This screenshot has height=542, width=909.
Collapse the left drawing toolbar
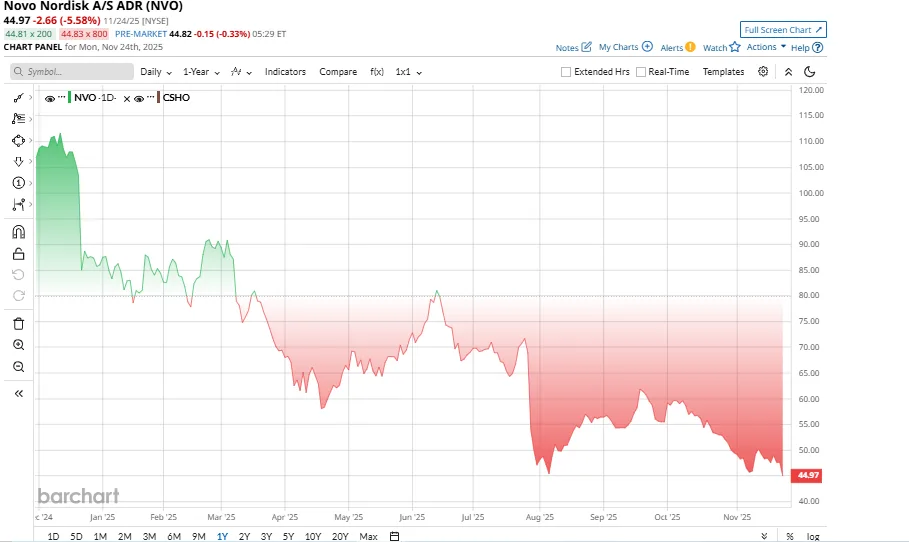pos(18,394)
